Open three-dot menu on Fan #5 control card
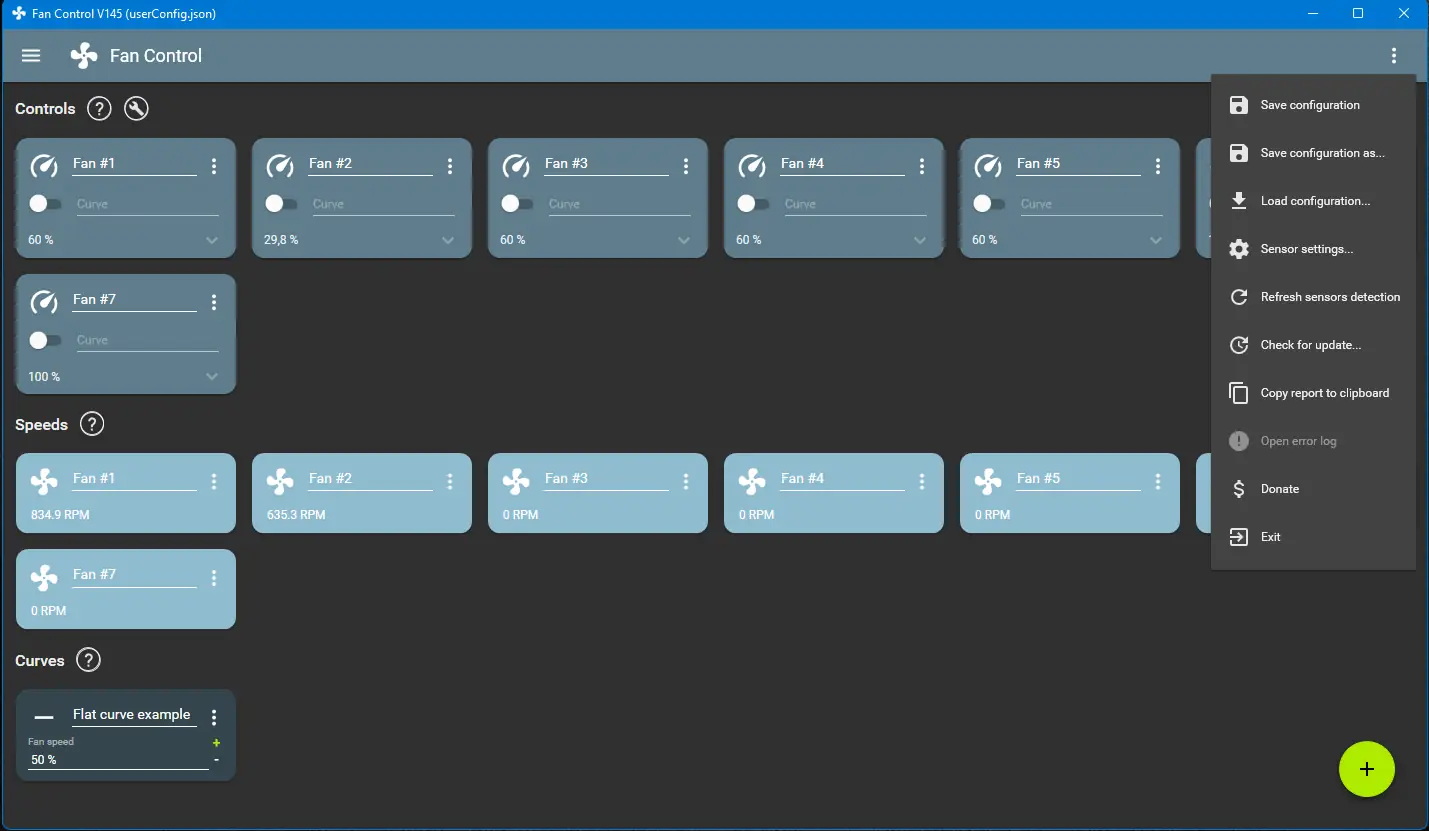 tap(1158, 166)
